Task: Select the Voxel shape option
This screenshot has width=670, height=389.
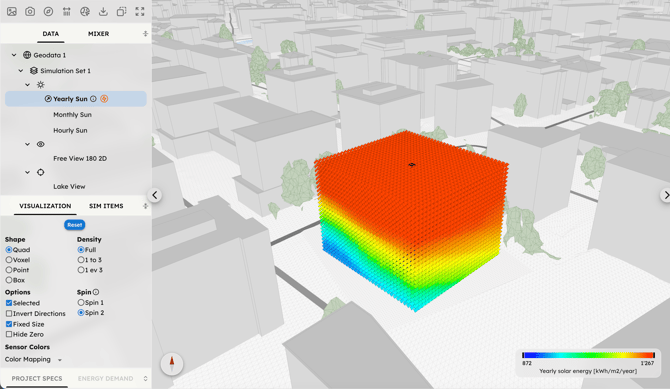Action: 9,260
